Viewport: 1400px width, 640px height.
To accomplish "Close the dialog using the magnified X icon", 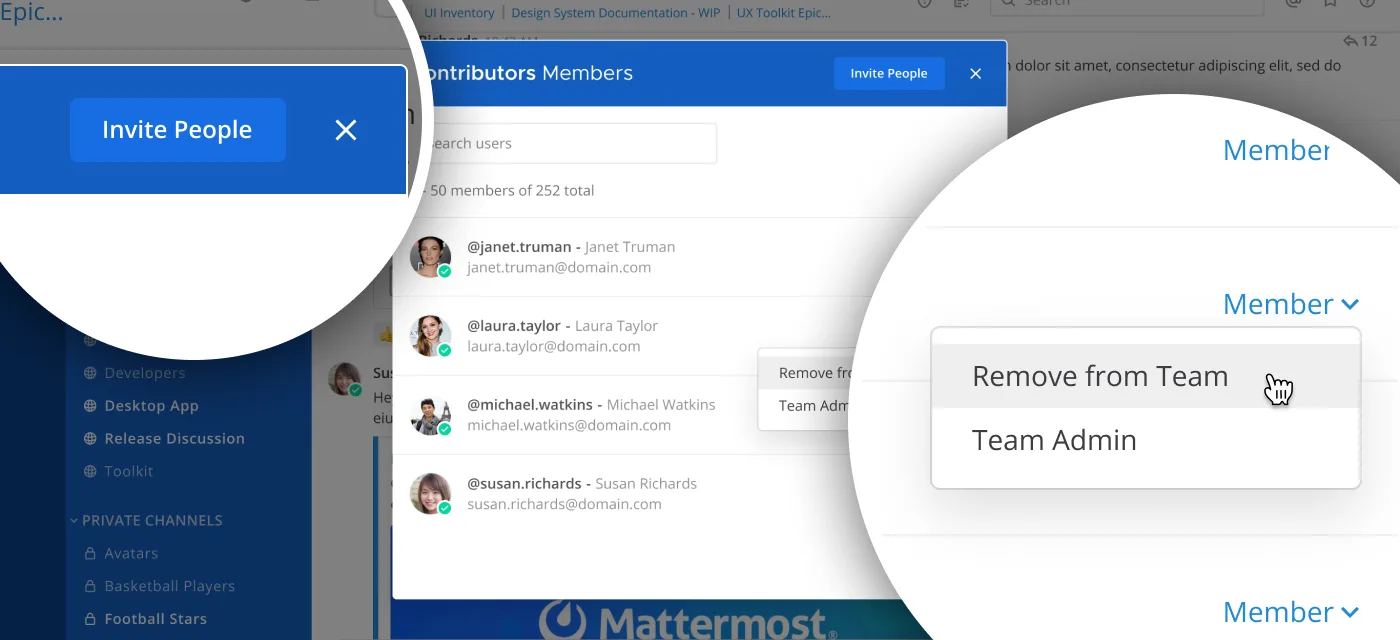I will point(346,130).
